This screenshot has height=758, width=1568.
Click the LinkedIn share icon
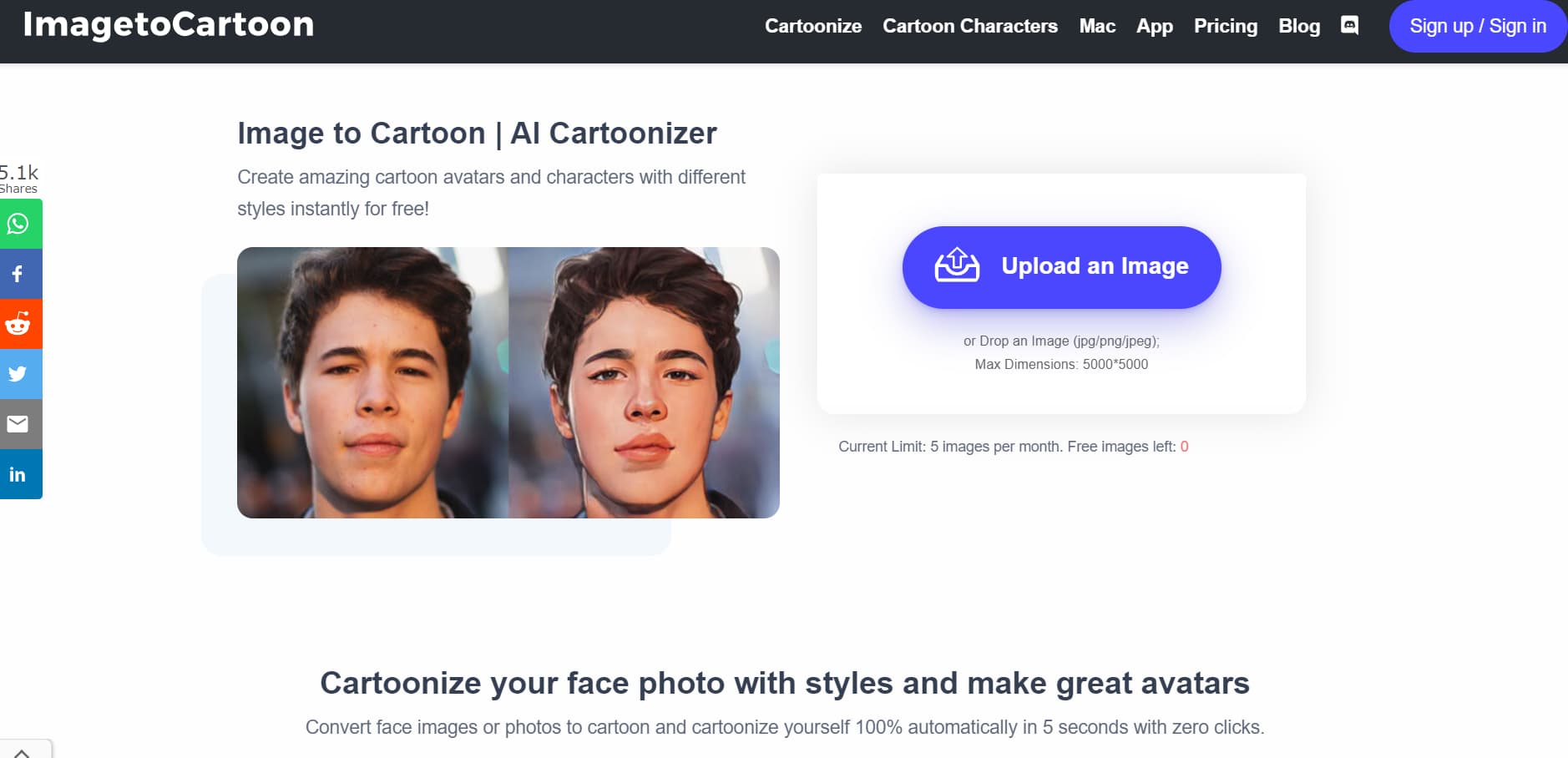18,474
